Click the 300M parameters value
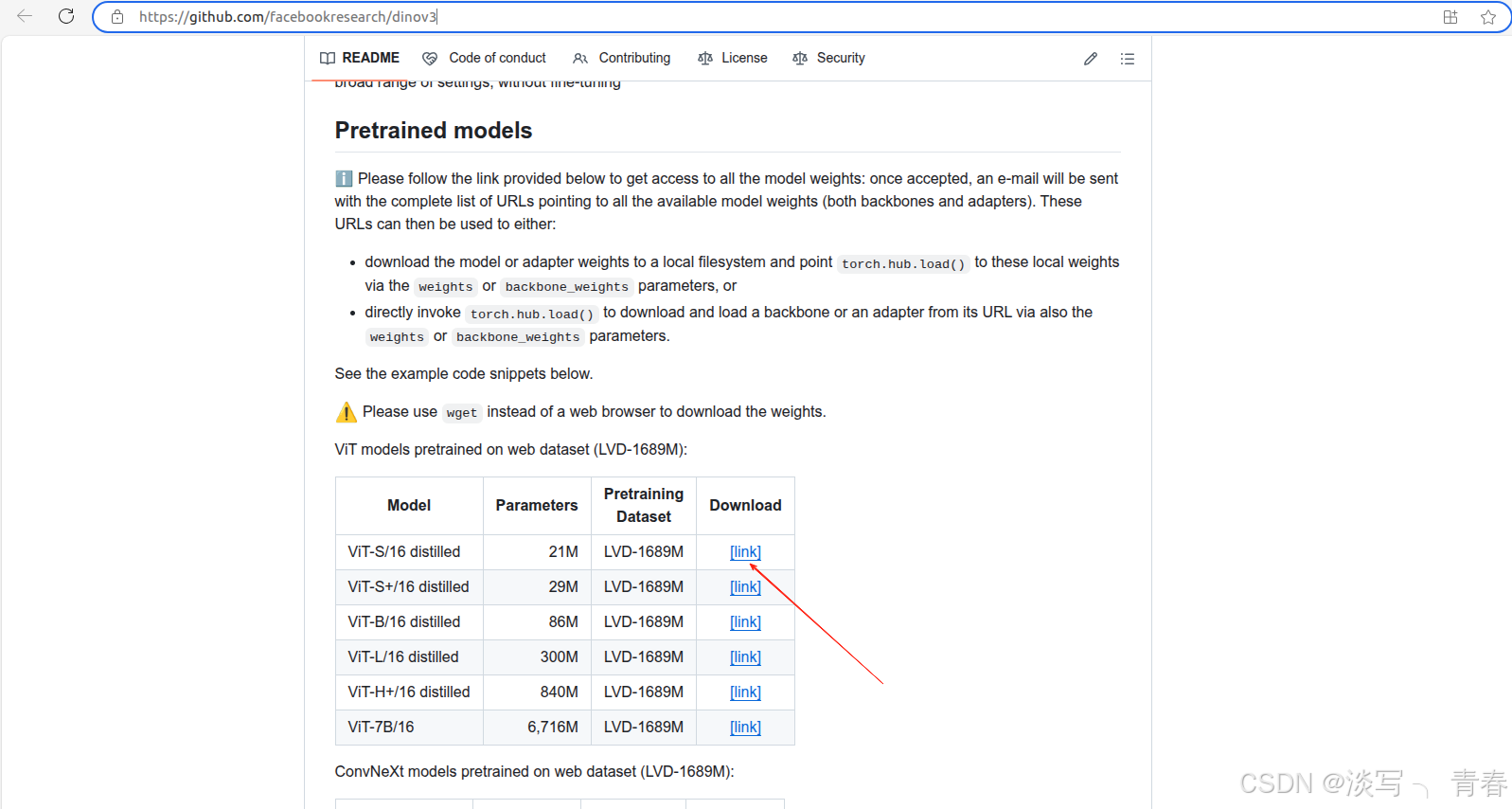1512x809 pixels. click(x=560, y=657)
